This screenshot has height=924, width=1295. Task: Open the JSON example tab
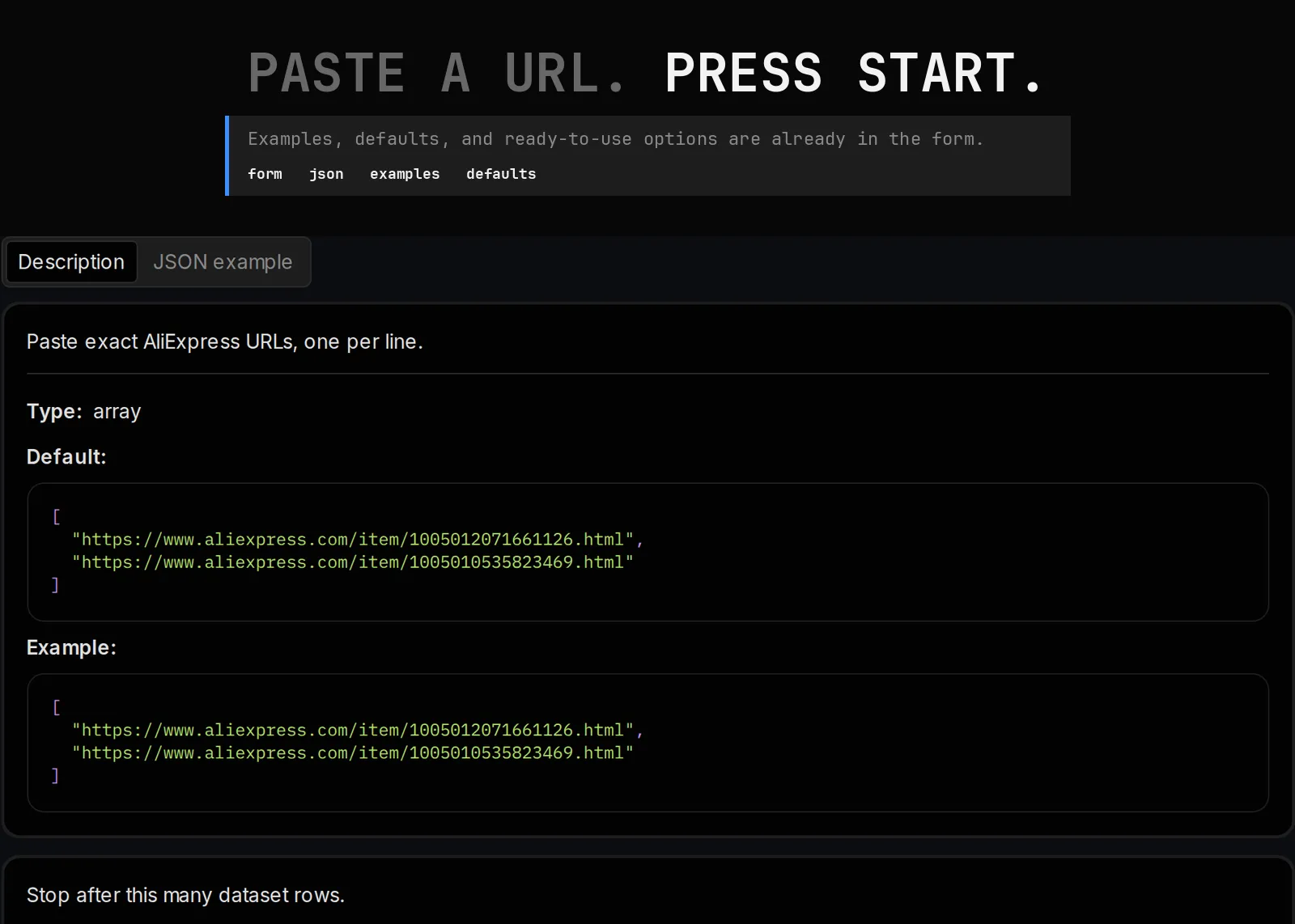223,262
